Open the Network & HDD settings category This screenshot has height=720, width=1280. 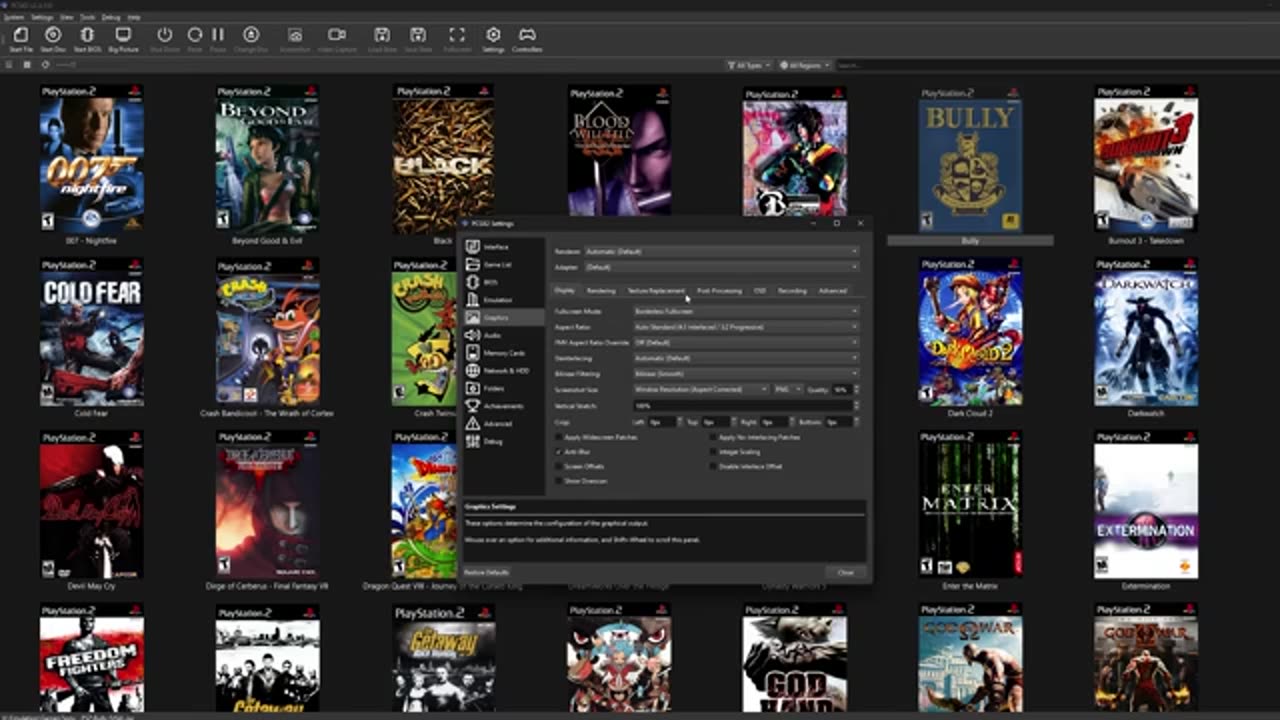[x=504, y=371]
